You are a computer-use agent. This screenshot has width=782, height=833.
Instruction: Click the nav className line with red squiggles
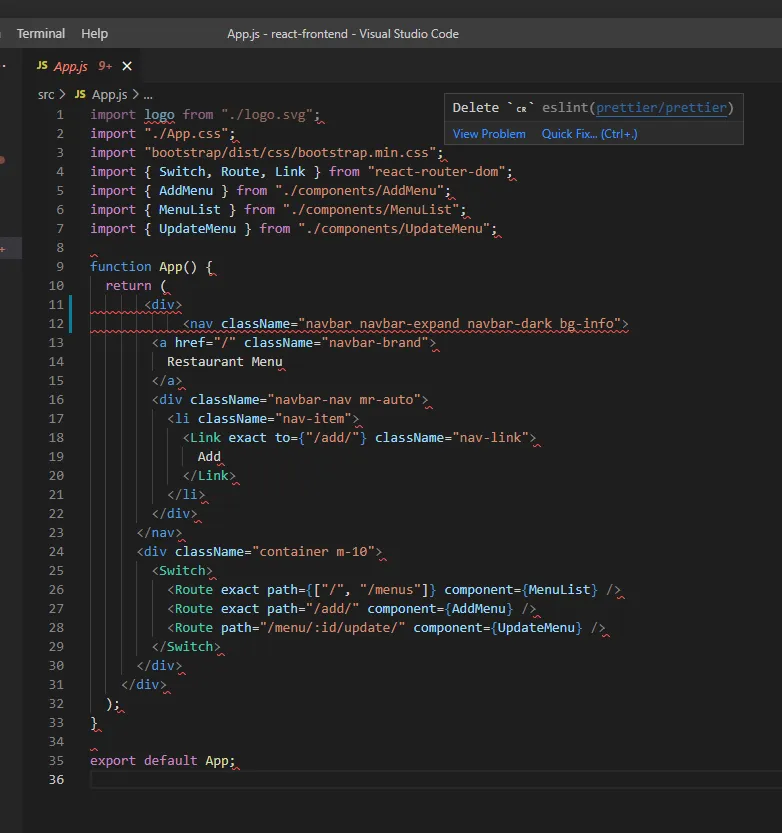[400, 323]
